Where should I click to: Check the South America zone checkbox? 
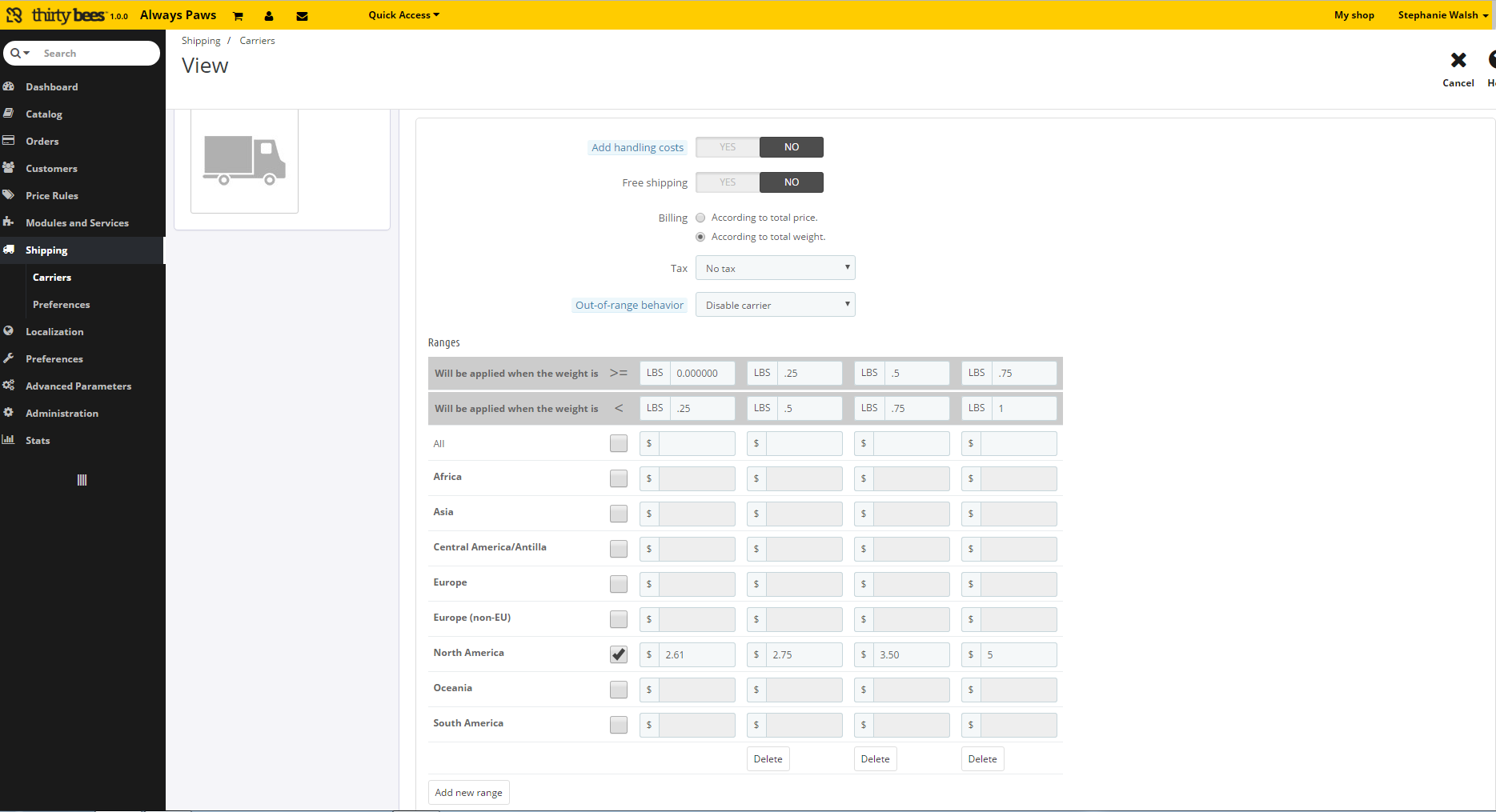619,725
